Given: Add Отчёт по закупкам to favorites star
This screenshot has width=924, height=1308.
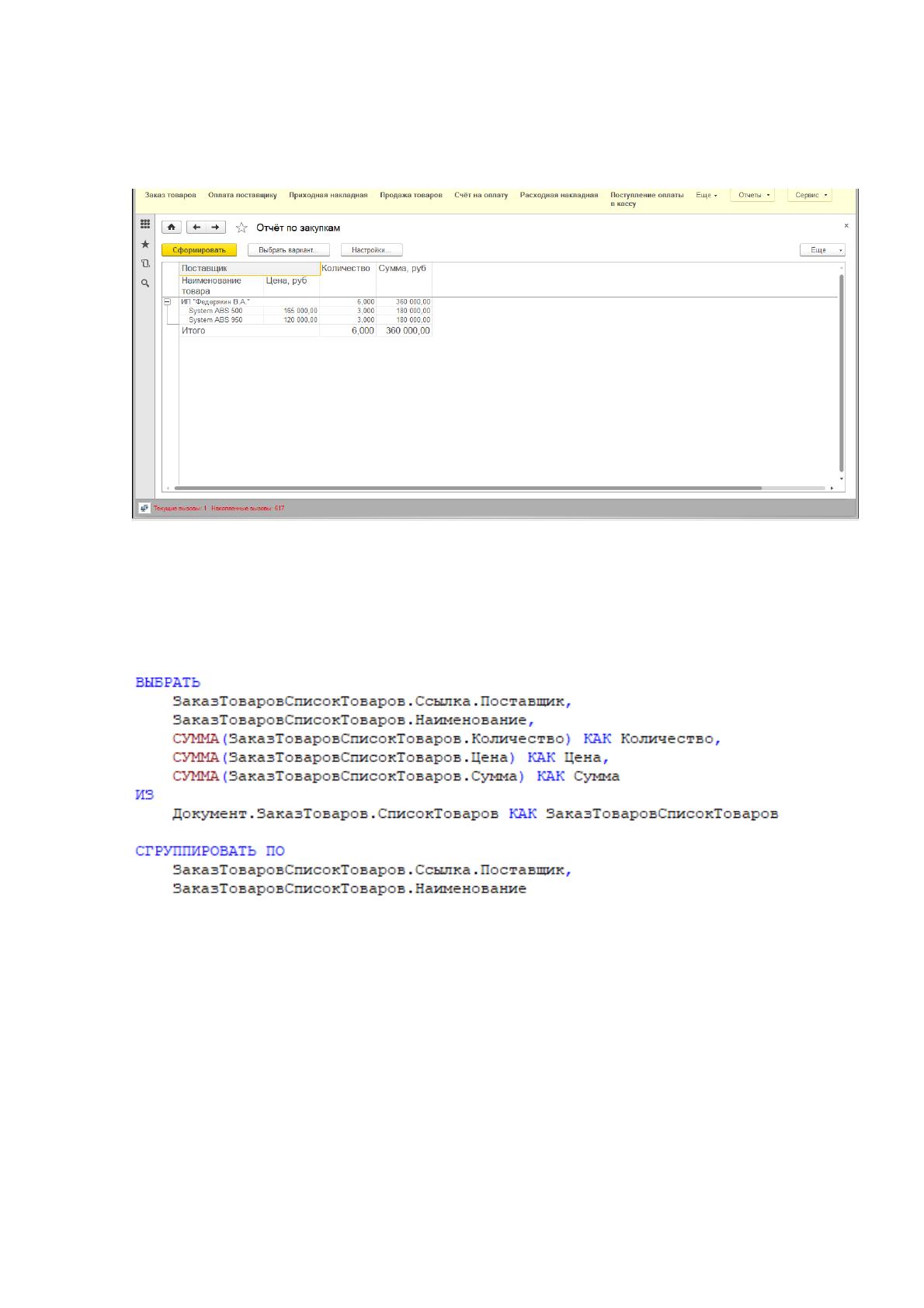Looking at the screenshot, I should click(x=241, y=228).
